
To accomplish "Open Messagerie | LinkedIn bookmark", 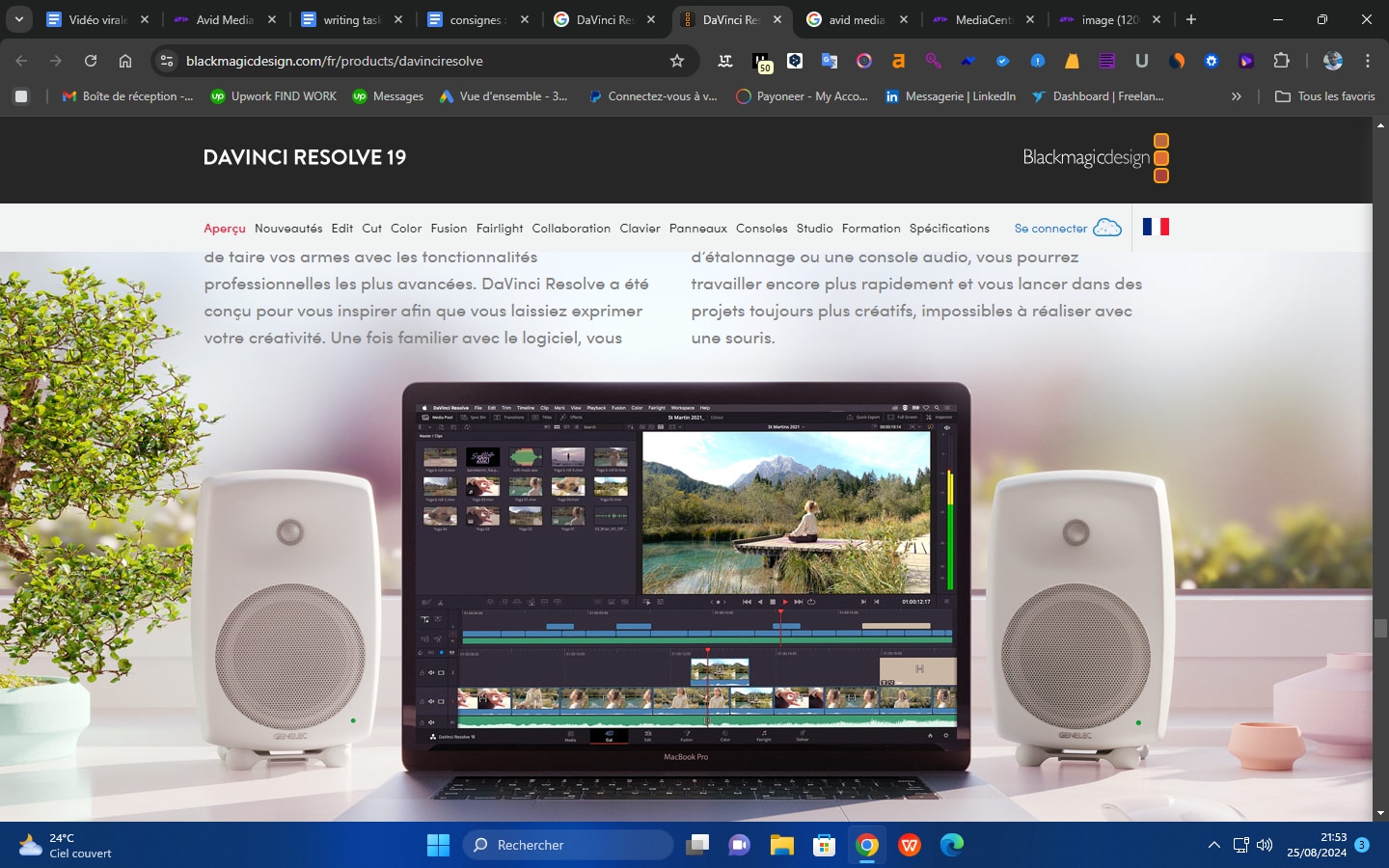I will pyautogui.click(x=950, y=96).
